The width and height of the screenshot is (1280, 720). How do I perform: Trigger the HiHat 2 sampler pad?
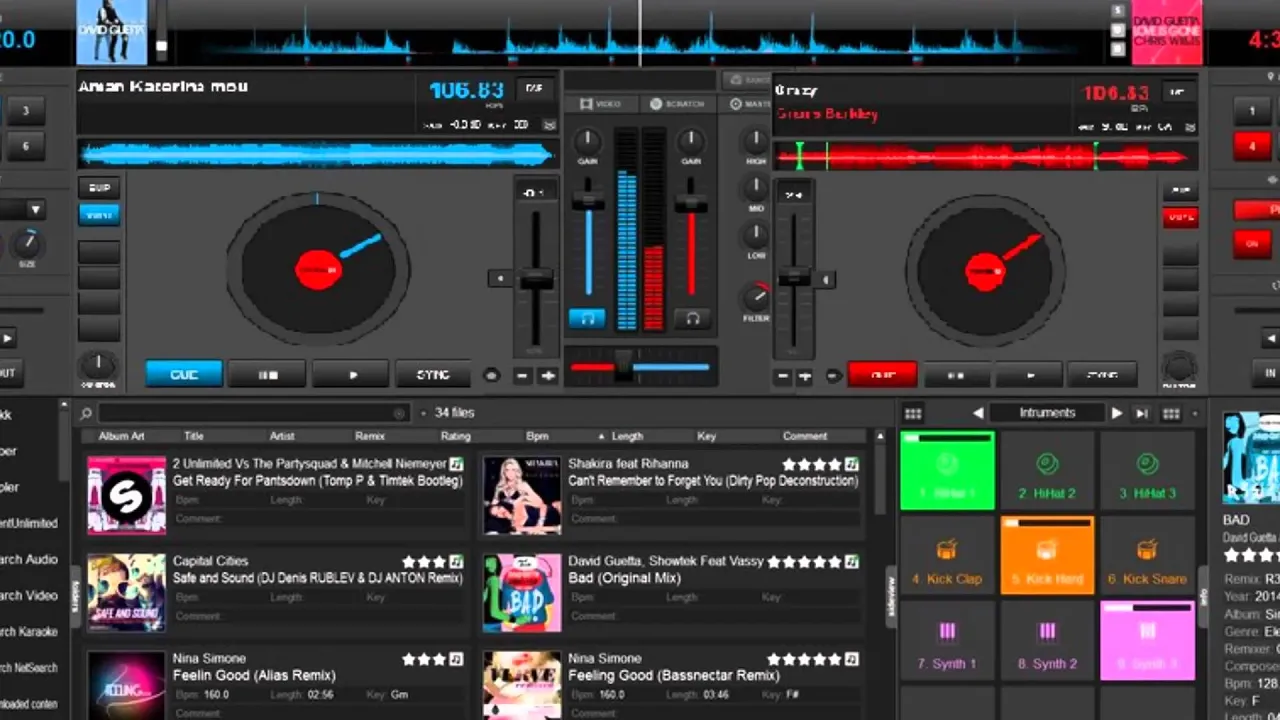pos(1047,471)
